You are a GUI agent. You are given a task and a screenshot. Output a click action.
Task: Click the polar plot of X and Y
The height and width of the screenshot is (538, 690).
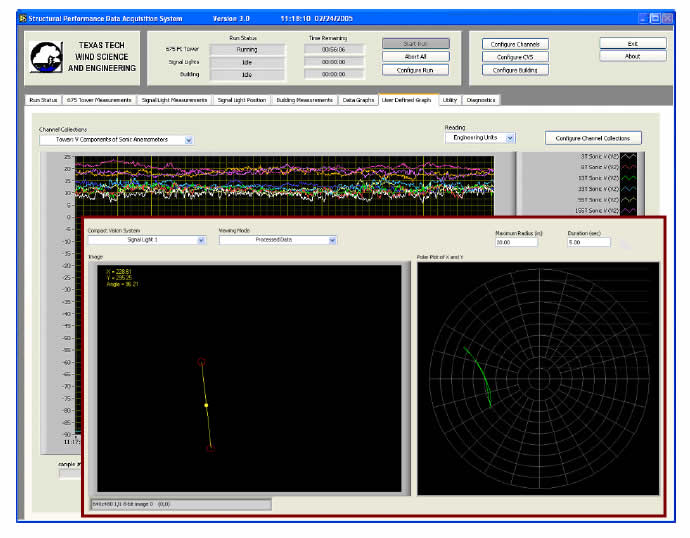tap(538, 379)
